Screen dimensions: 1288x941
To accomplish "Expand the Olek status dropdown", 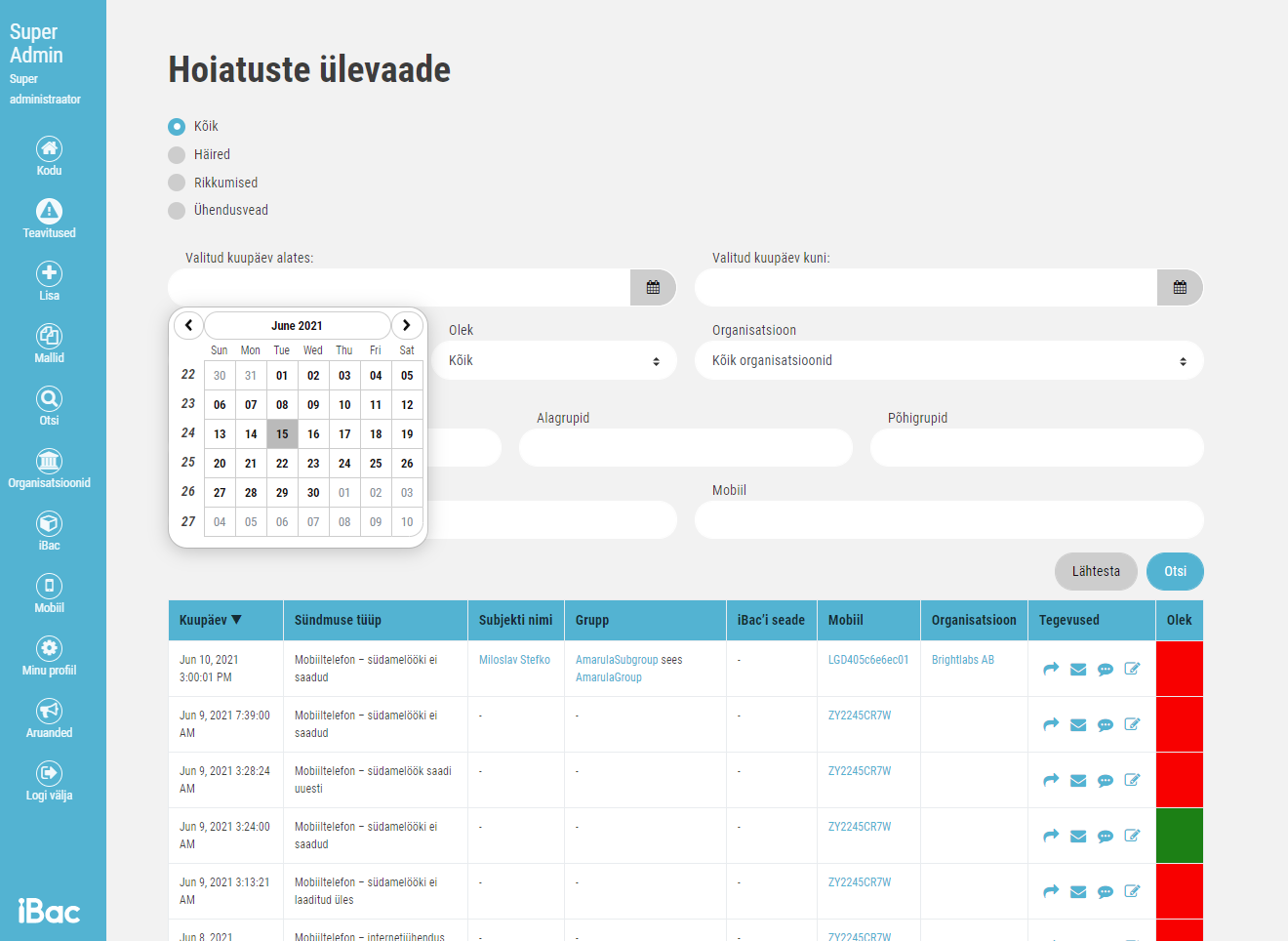I will tap(554, 361).
